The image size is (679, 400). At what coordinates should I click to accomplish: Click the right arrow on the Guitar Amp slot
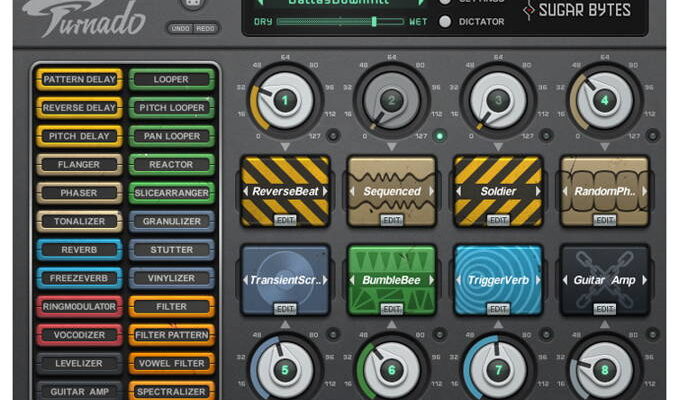(644, 281)
